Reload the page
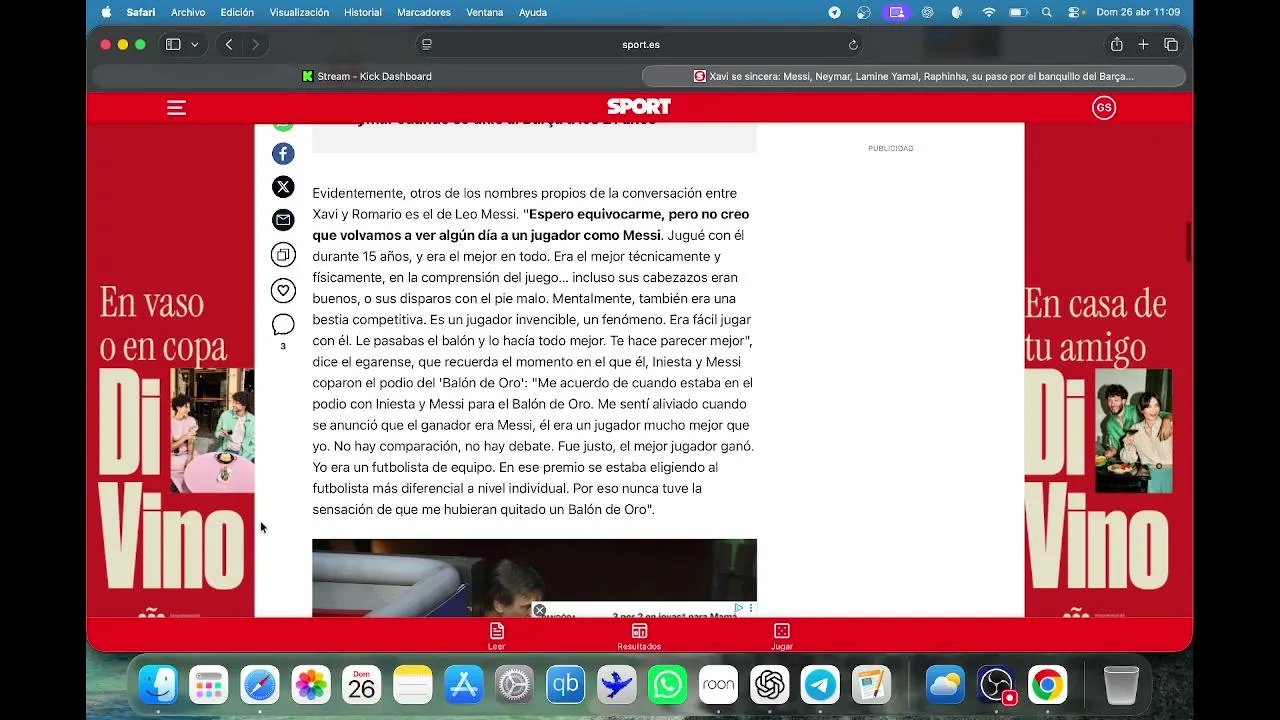This screenshot has height=720, width=1280. tap(853, 44)
